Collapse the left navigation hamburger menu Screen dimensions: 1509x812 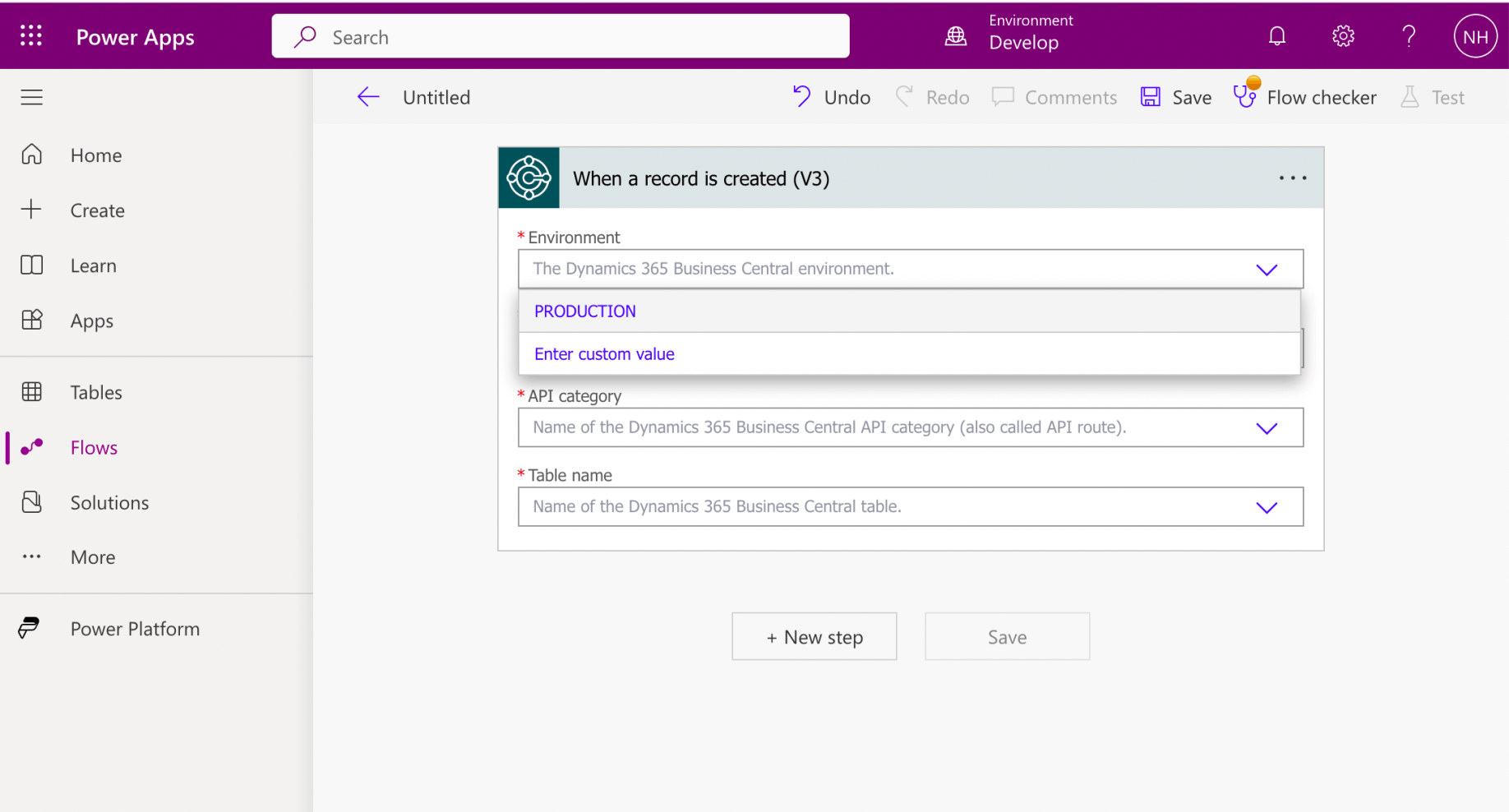pyautogui.click(x=32, y=97)
